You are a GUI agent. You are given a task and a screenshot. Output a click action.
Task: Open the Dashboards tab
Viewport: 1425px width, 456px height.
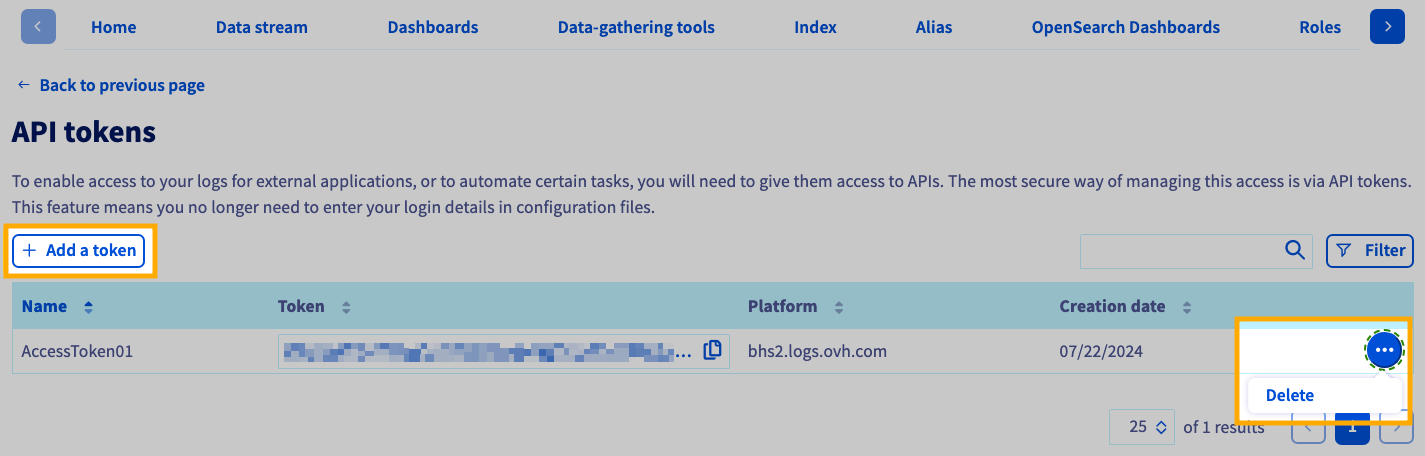click(x=432, y=27)
